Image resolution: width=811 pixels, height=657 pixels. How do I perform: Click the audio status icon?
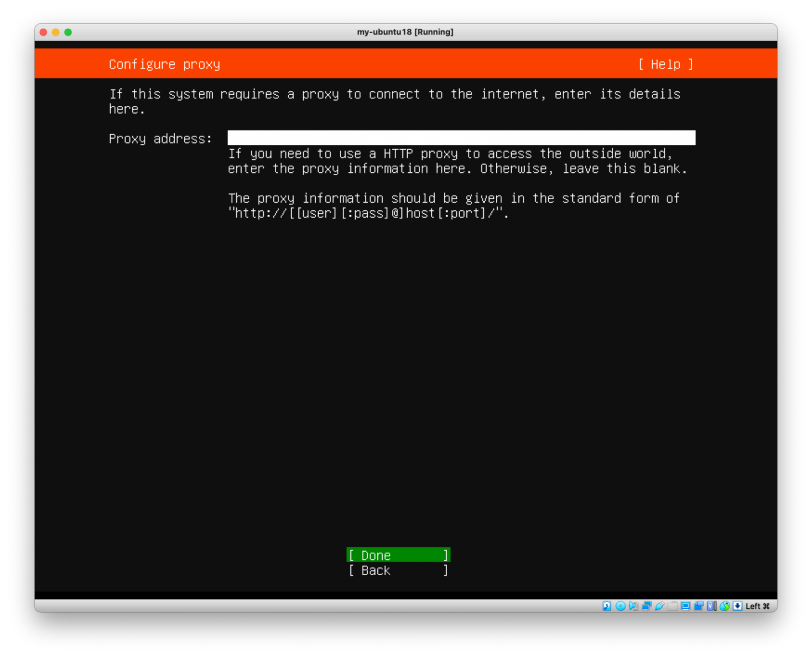point(634,606)
